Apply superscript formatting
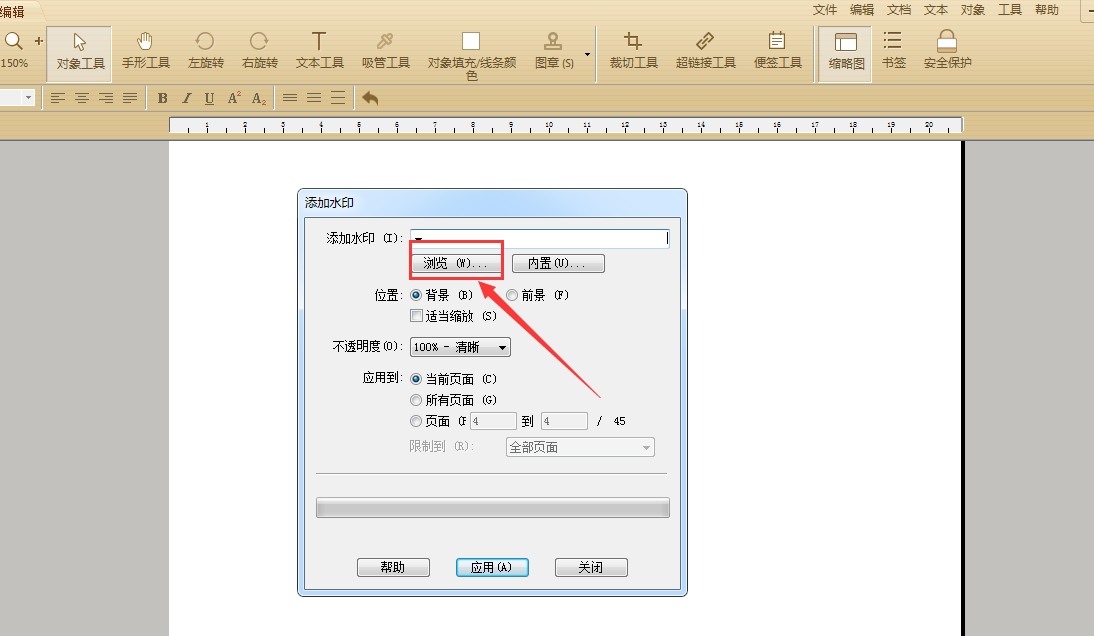 coord(234,98)
